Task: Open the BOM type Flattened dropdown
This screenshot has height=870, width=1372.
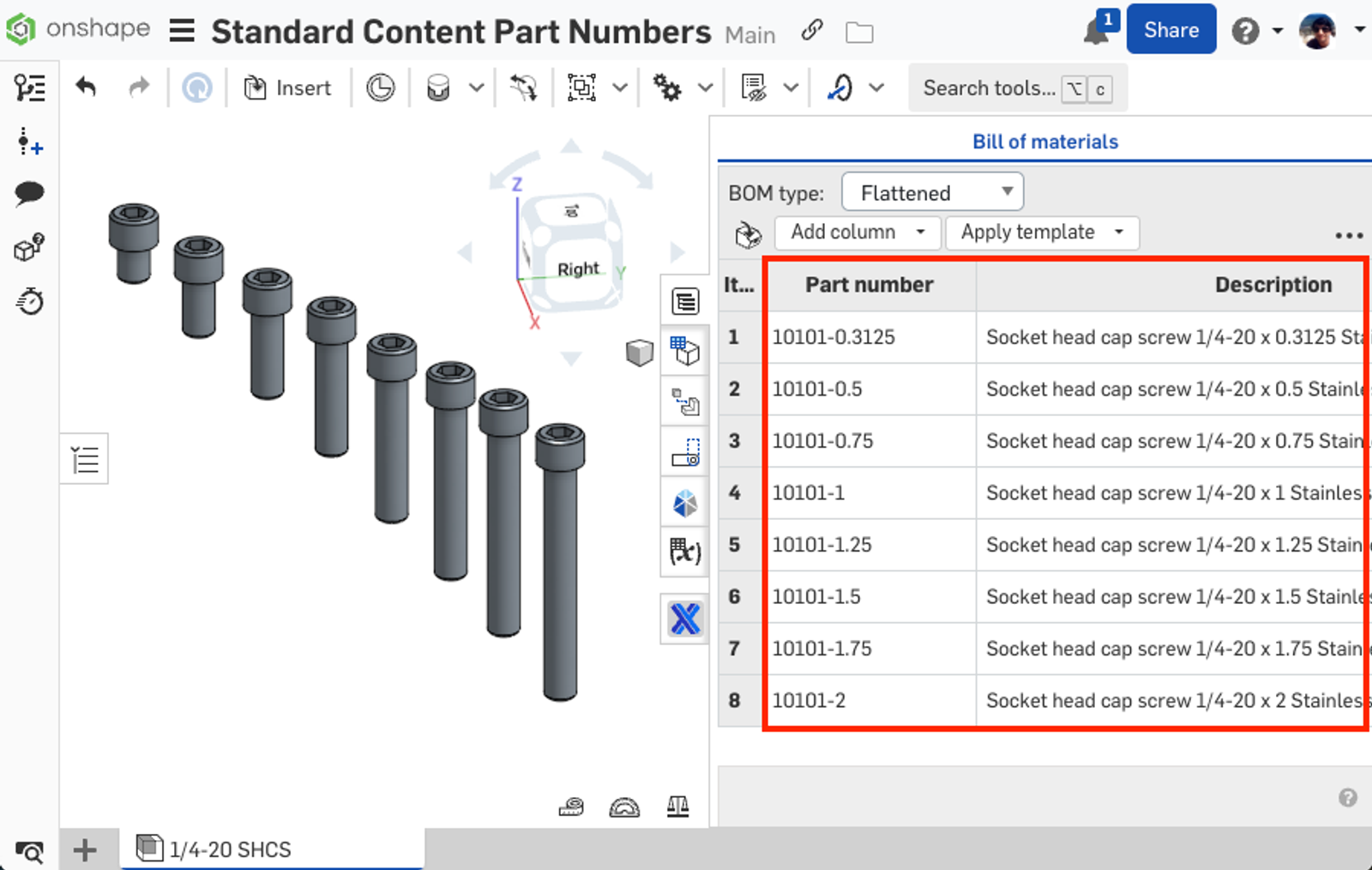Action: (931, 192)
